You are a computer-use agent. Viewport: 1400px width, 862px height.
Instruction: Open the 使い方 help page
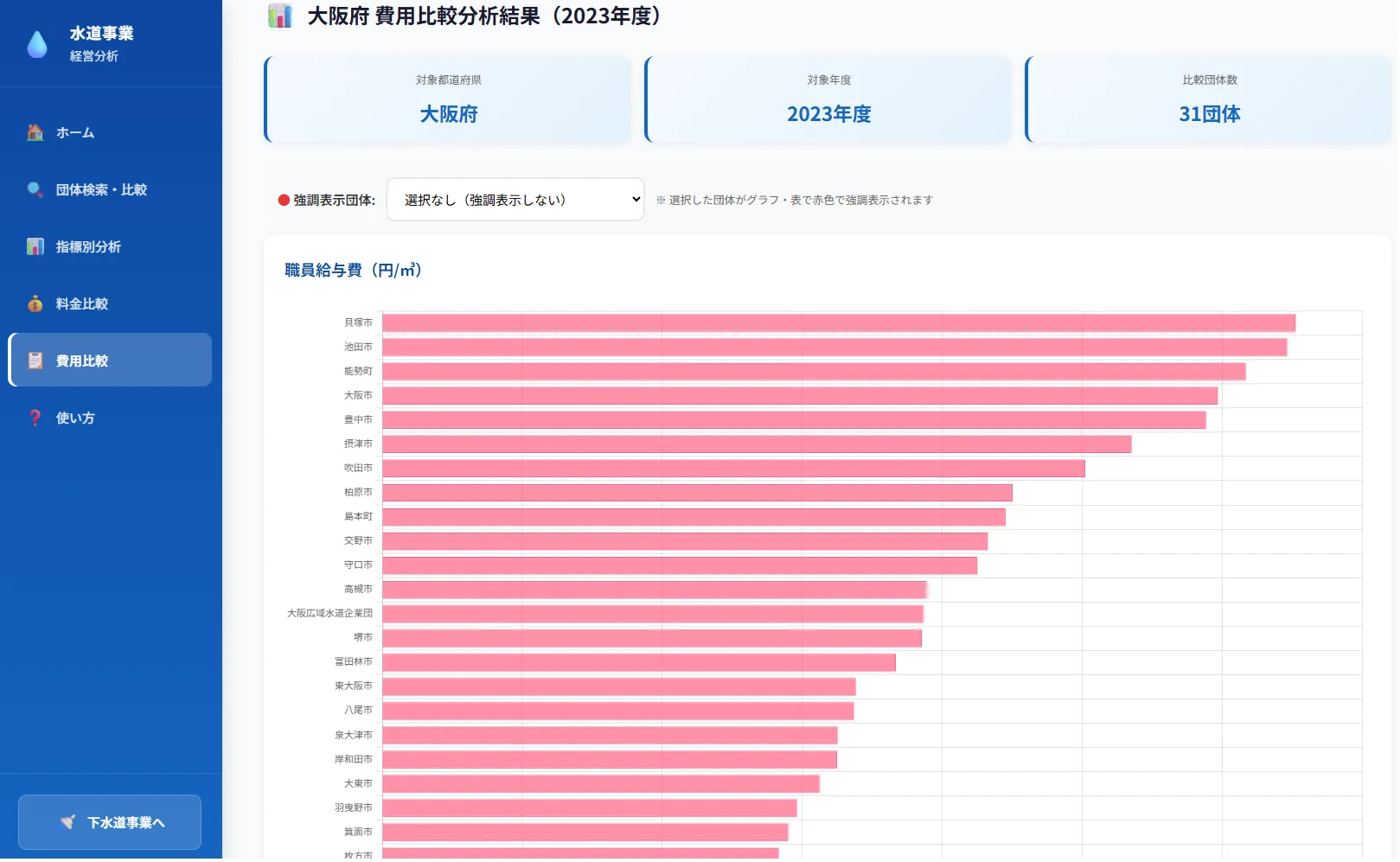tap(110, 418)
